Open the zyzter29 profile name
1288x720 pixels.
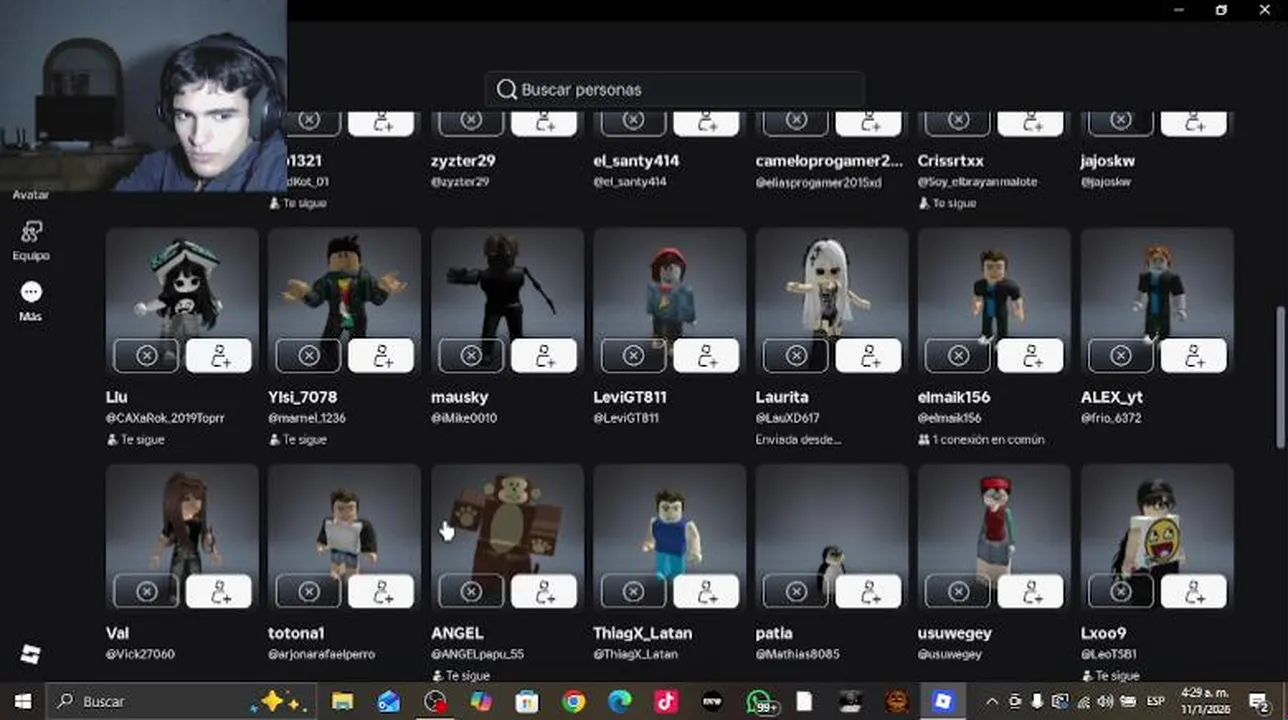pyautogui.click(x=463, y=160)
